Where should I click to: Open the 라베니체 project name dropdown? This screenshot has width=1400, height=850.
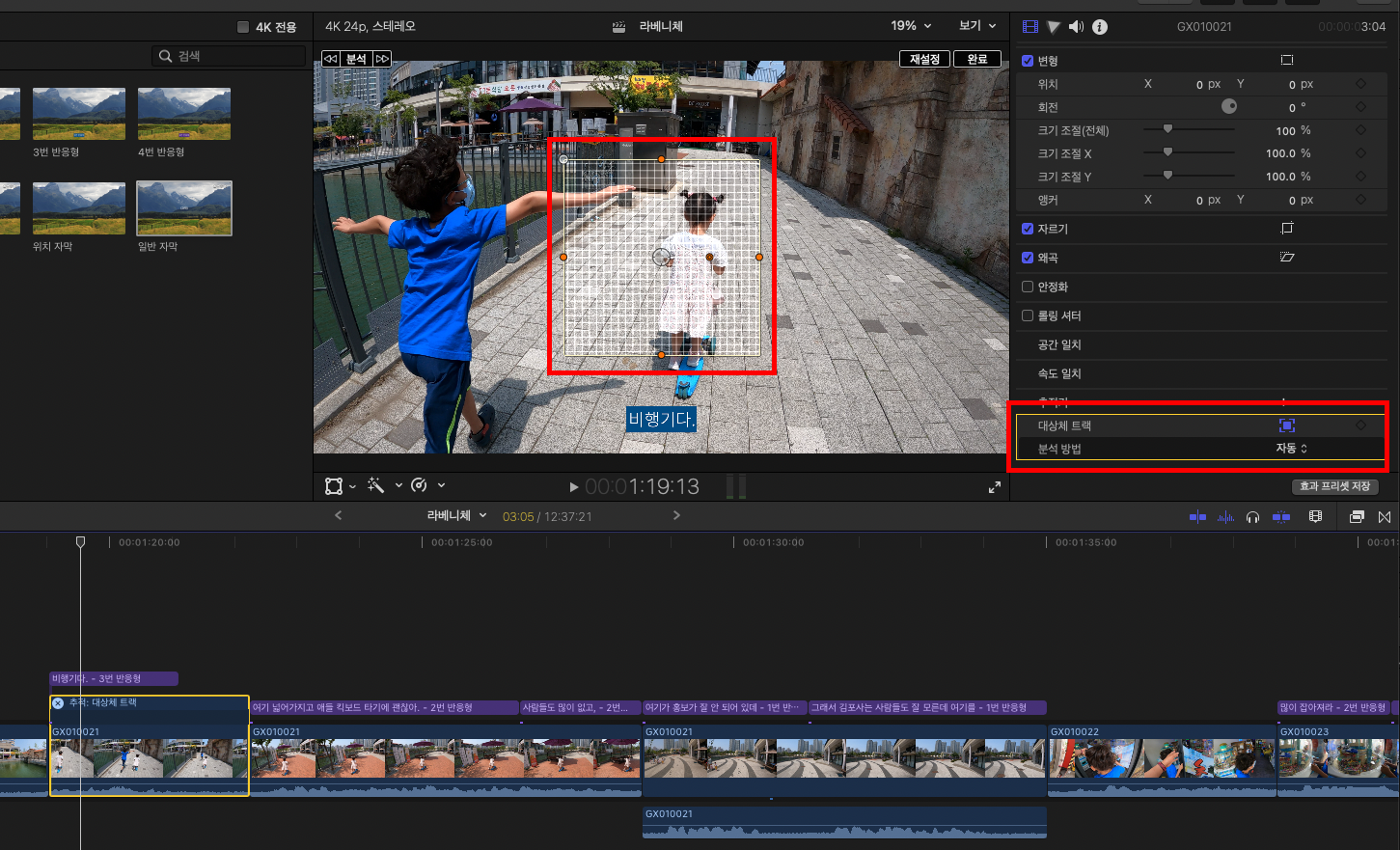(457, 516)
